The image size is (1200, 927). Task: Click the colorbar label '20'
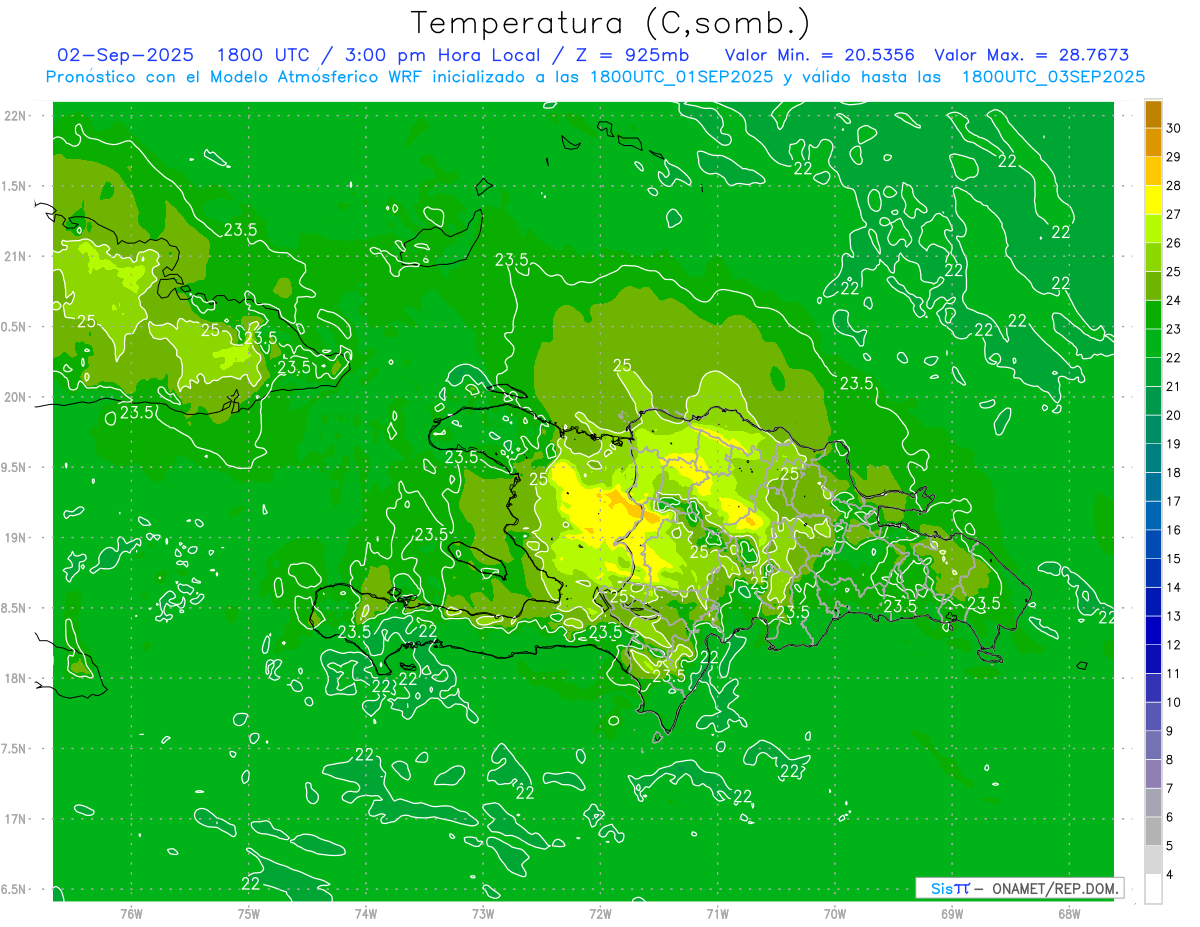[1174, 415]
